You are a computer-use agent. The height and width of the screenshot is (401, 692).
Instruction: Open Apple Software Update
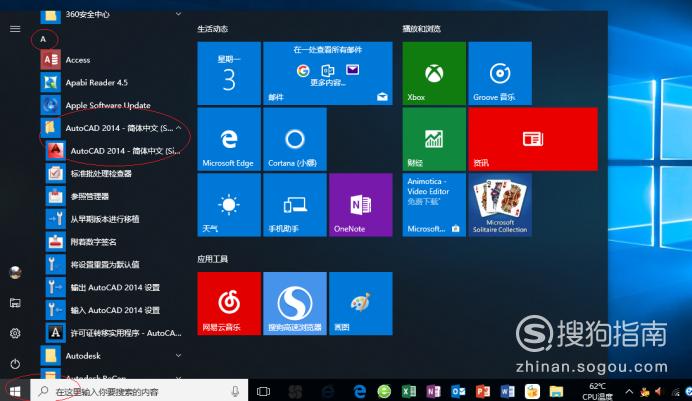click(x=110, y=105)
